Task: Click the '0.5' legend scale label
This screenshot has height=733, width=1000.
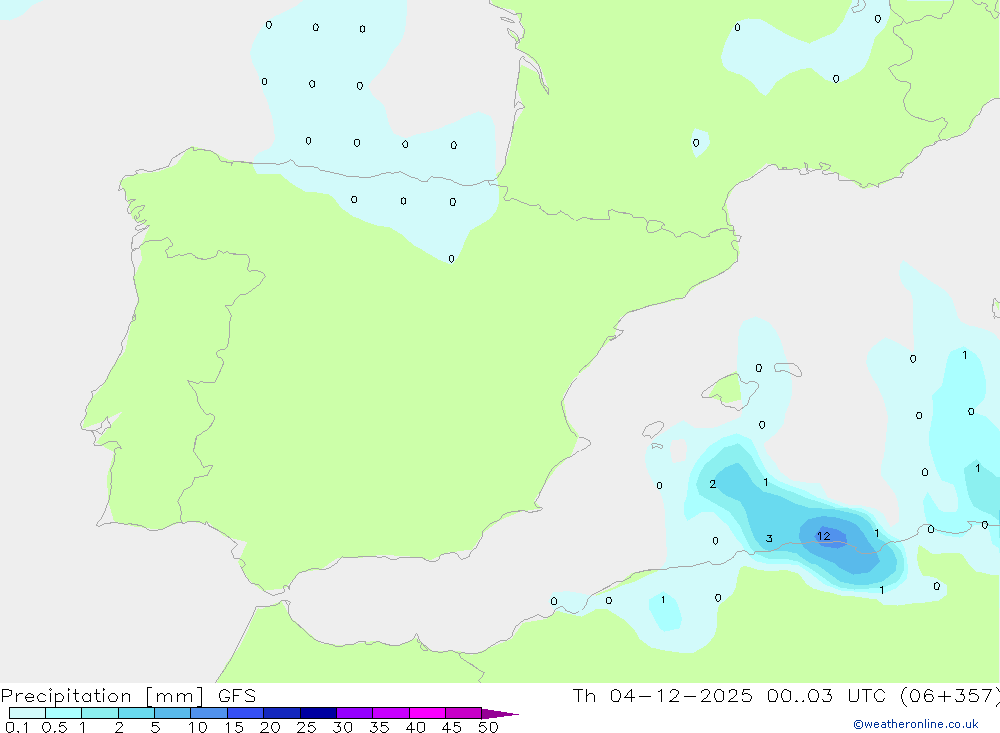Action: 54,727
